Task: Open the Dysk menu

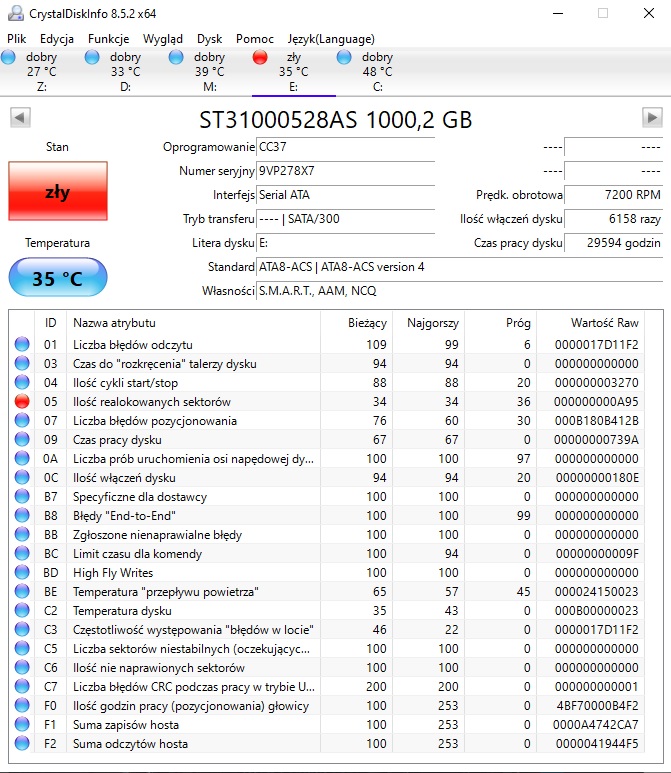Action: (210, 39)
